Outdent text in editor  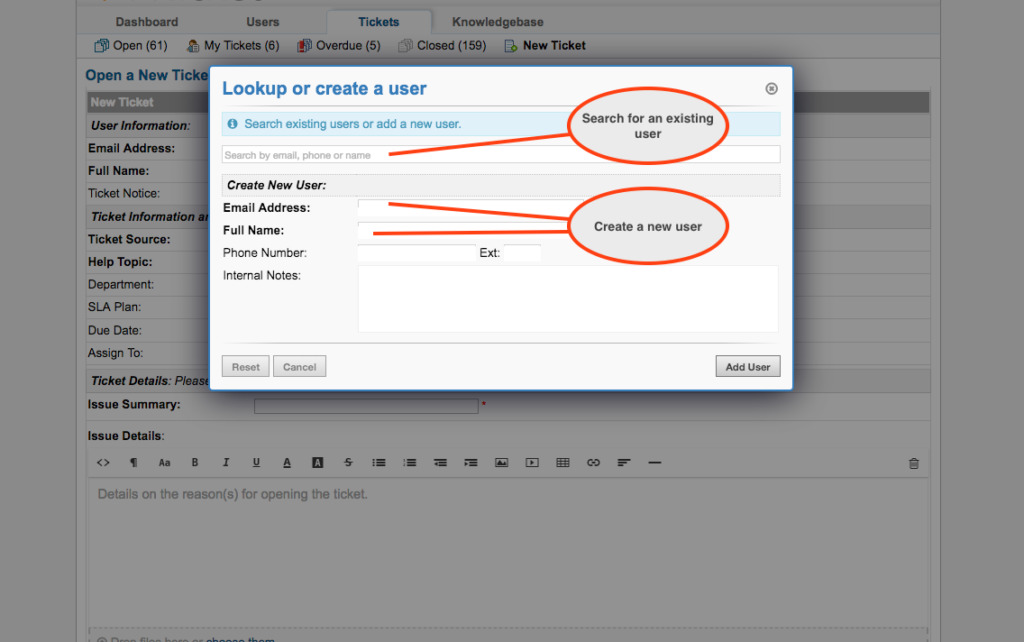pos(440,462)
